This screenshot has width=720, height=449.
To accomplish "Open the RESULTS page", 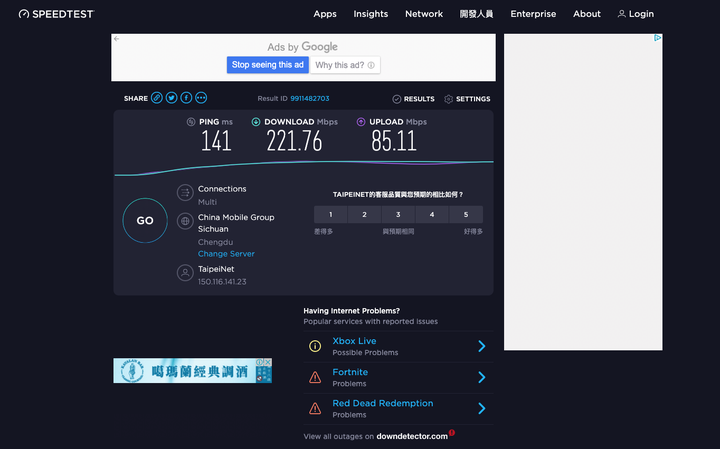I will pos(413,99).
